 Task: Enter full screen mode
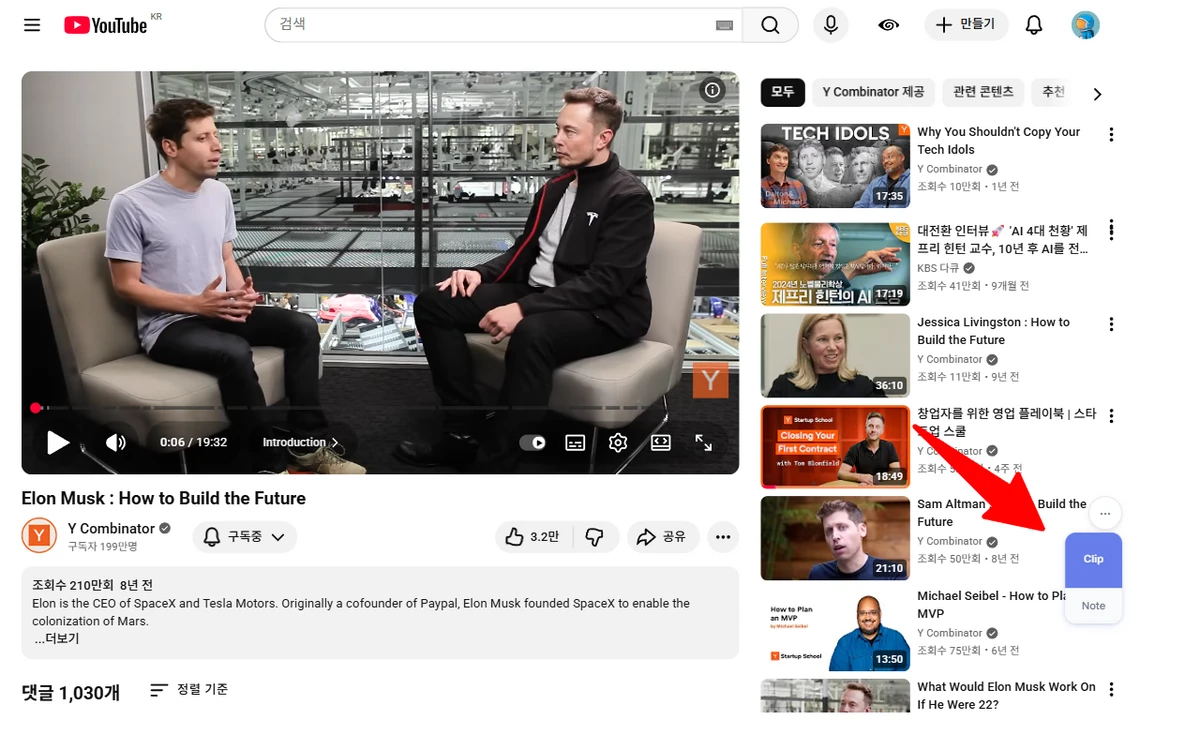click(x=704, y=442)
